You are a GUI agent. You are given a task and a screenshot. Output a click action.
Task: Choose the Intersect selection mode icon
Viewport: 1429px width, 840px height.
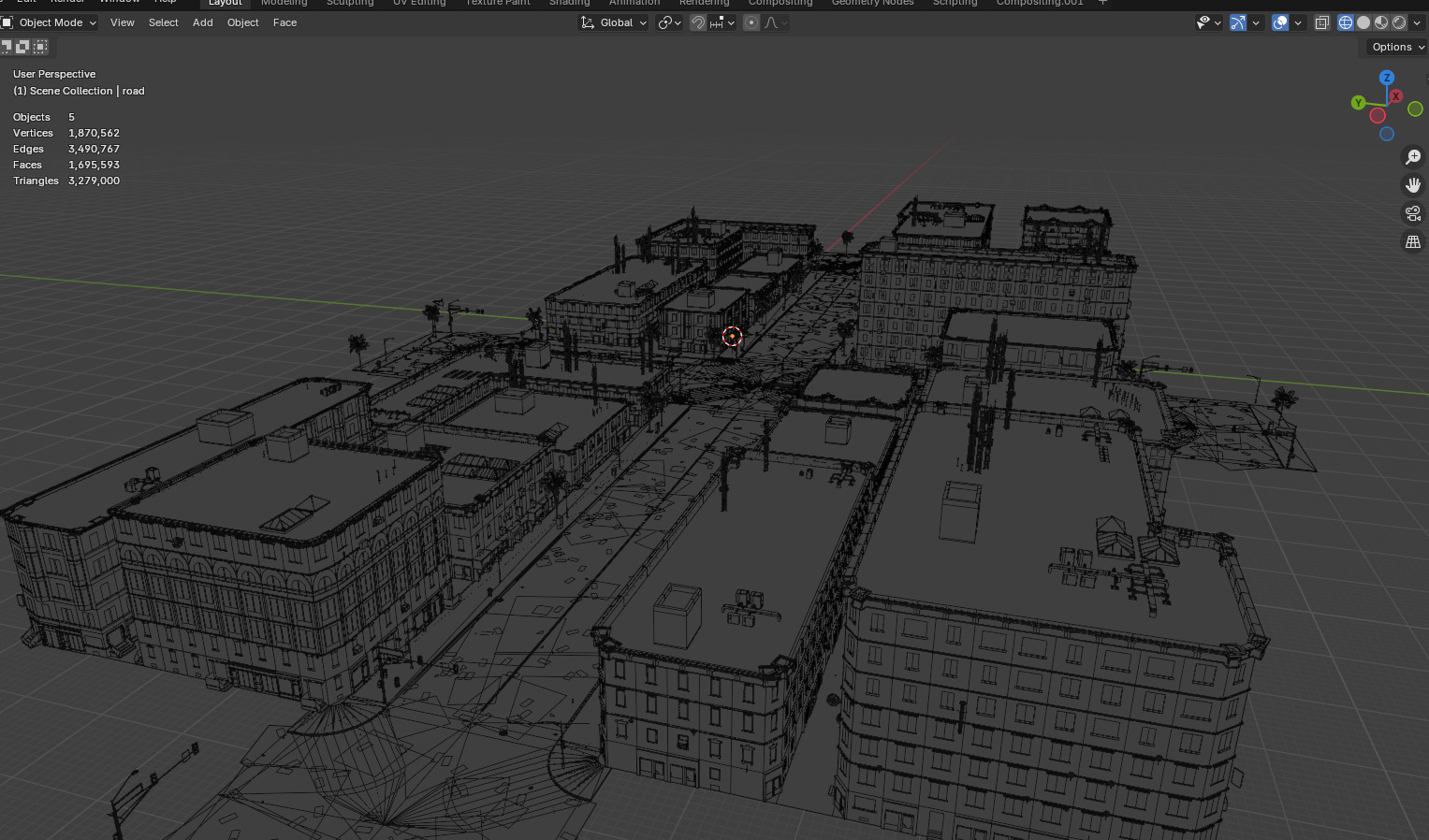coord(40,46)
